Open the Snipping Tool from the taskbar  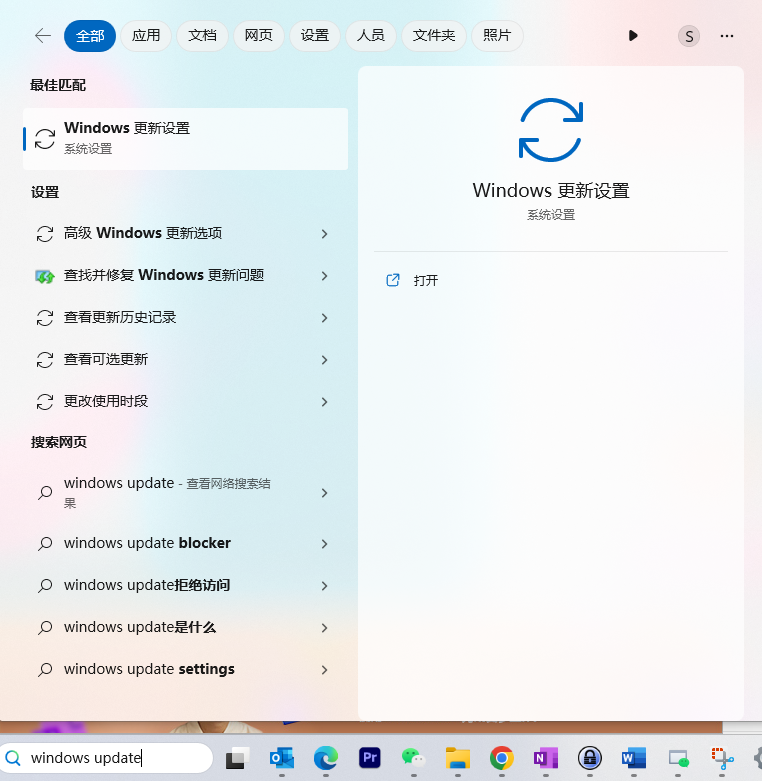pos(722,759)
